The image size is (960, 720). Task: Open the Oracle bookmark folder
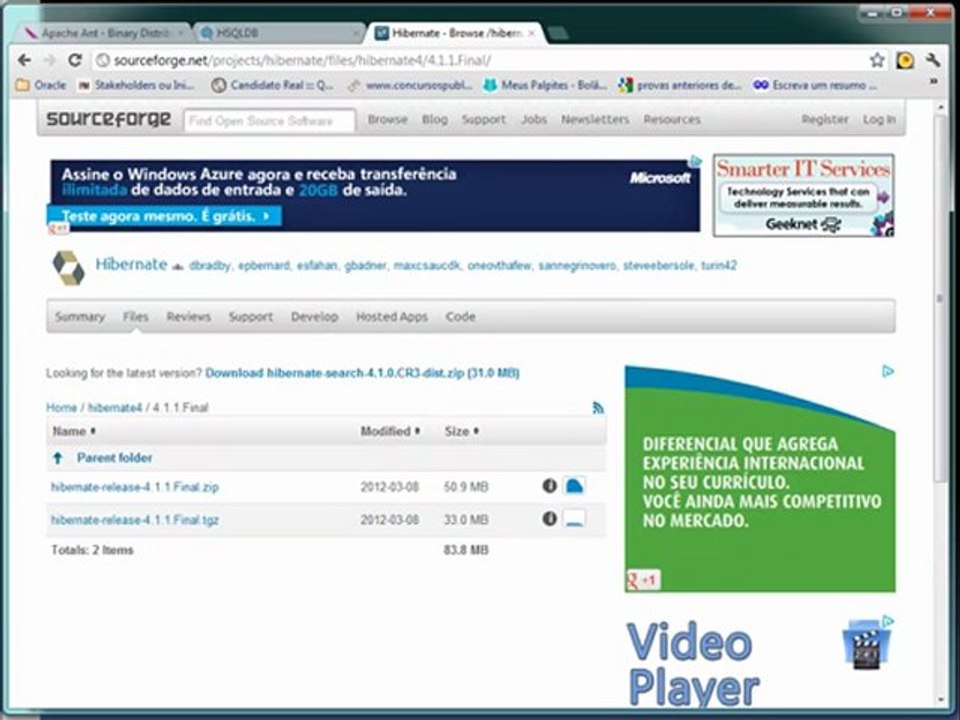[41, 85]
